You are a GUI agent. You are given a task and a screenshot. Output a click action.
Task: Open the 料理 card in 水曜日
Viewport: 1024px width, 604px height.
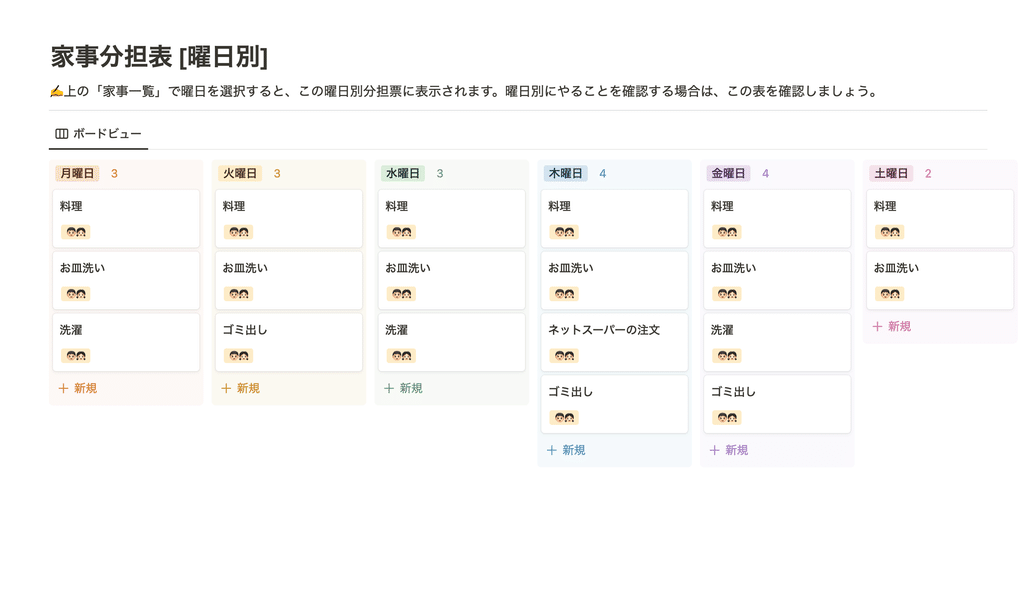point(451,219)
